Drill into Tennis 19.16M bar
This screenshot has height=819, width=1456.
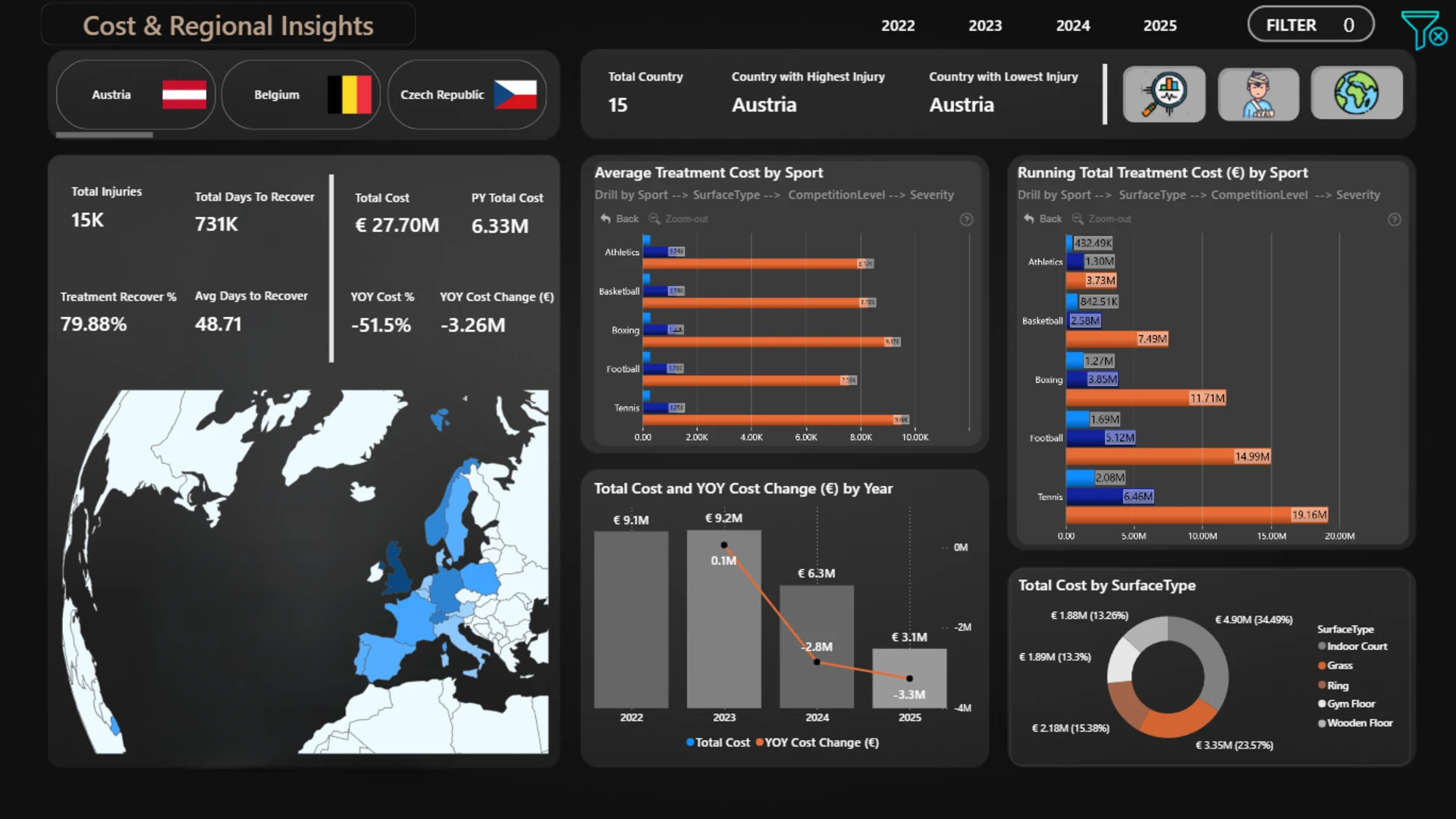(x=1197, y=515)
